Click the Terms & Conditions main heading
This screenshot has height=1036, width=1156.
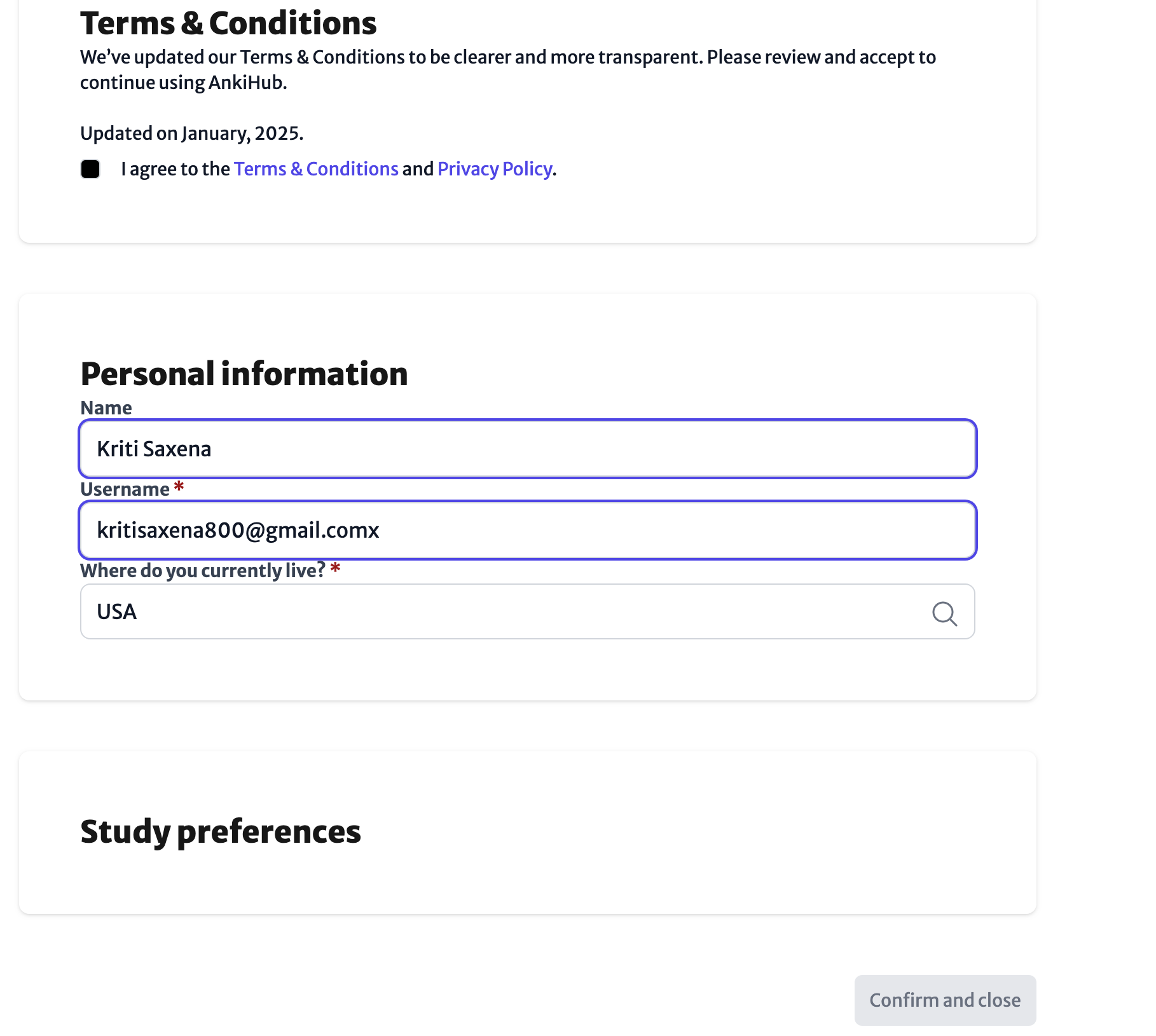228,23
